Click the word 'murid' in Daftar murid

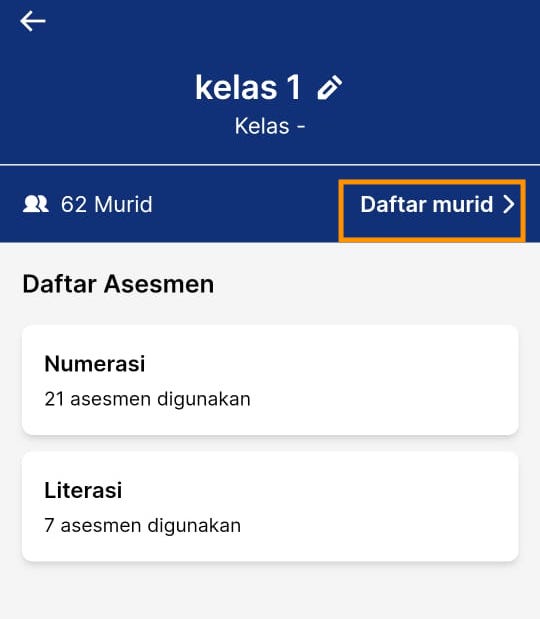(463, 204)
